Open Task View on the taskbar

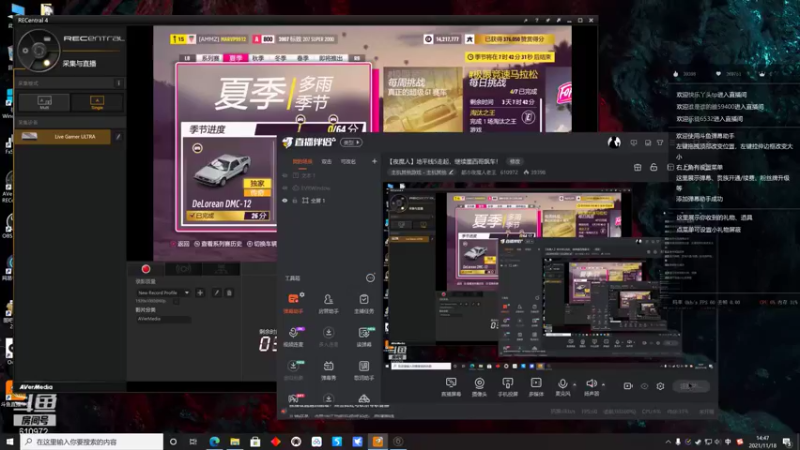click(193, 441)
